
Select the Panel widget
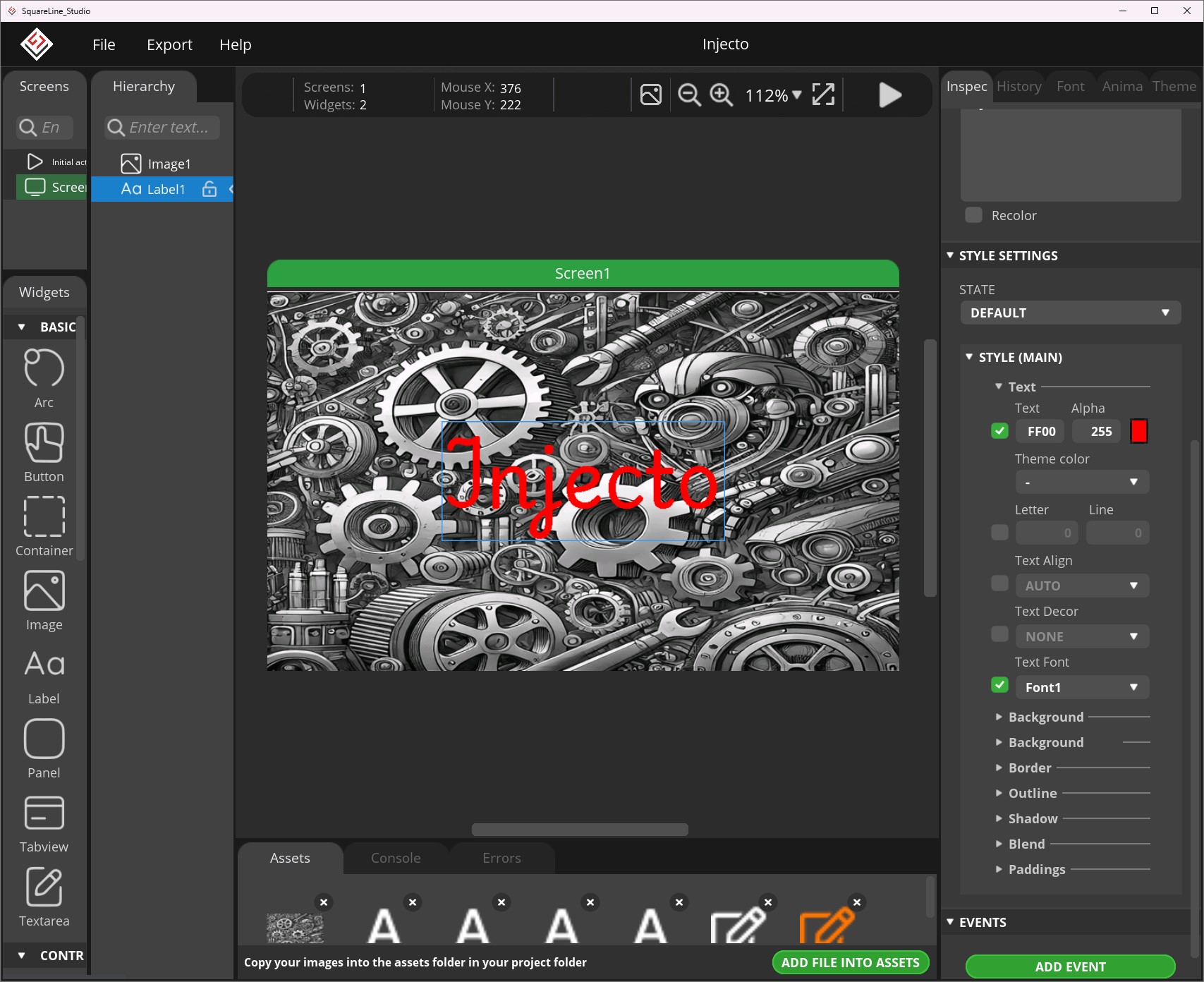(44, 749)
